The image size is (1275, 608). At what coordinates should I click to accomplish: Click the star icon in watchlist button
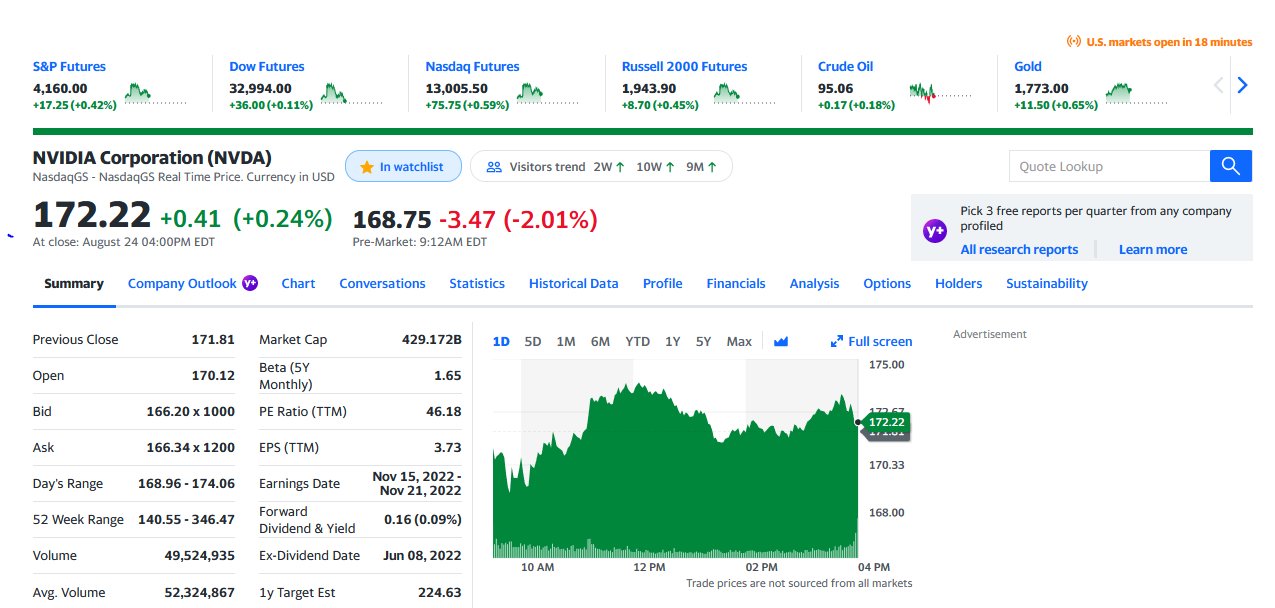pos(367,167)
